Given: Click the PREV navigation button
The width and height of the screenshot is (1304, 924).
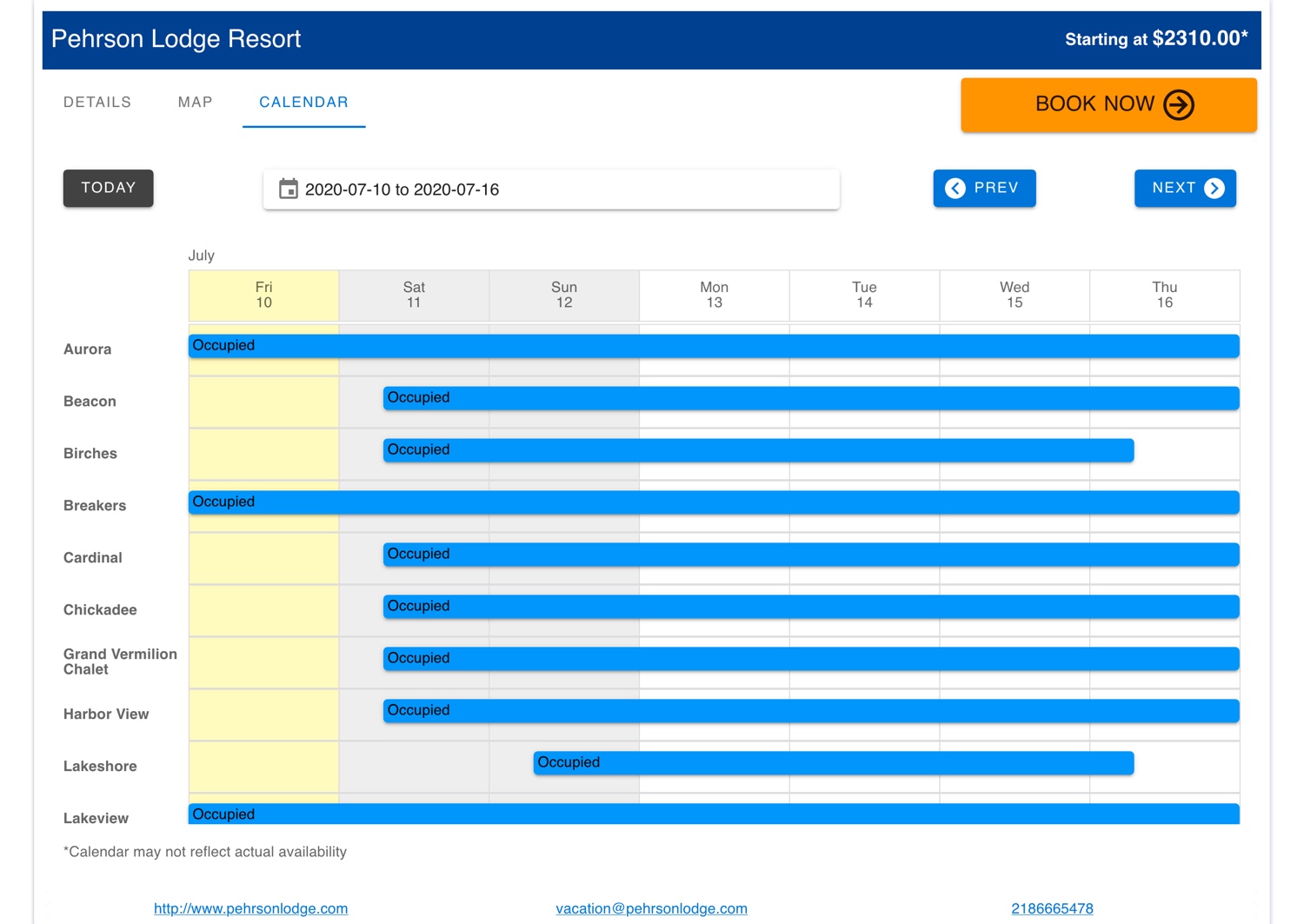Looking at the screenshot, I should pyautogui.click(x=984, y=188).
